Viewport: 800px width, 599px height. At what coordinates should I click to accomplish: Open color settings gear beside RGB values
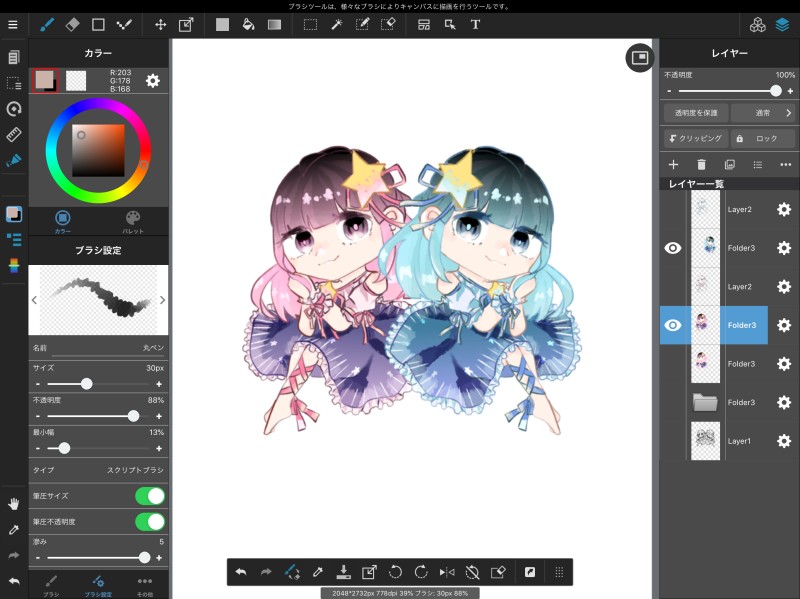coord(153,81)
